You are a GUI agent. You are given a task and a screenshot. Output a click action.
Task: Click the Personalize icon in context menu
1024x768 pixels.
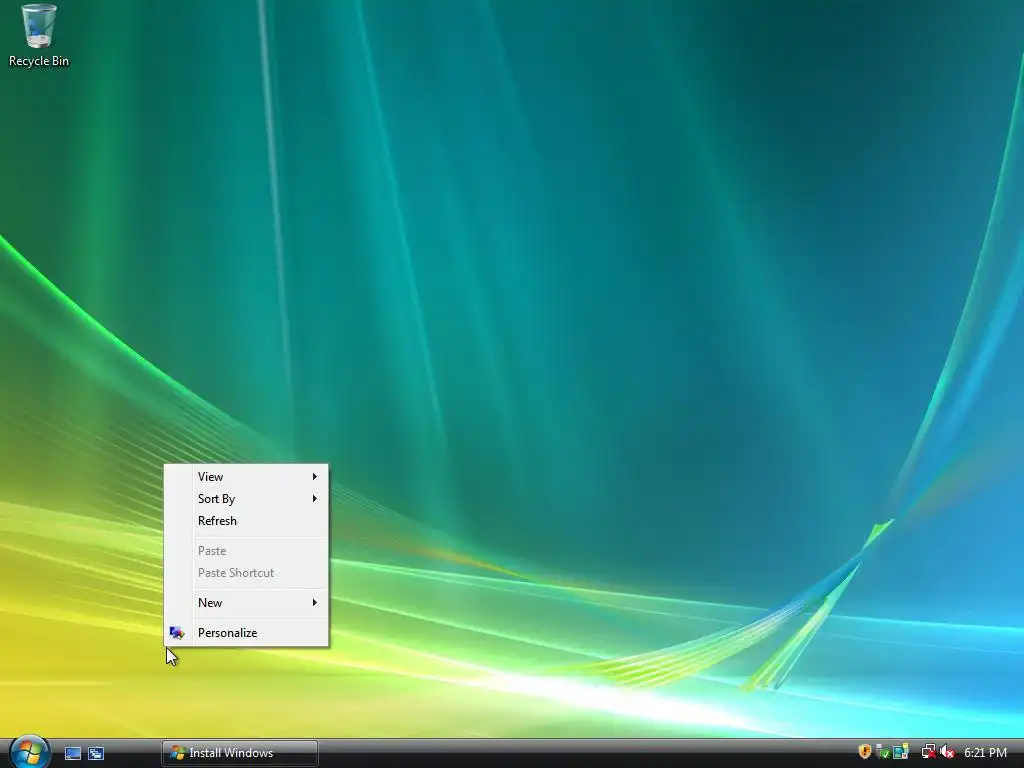[x=176, y=633]
